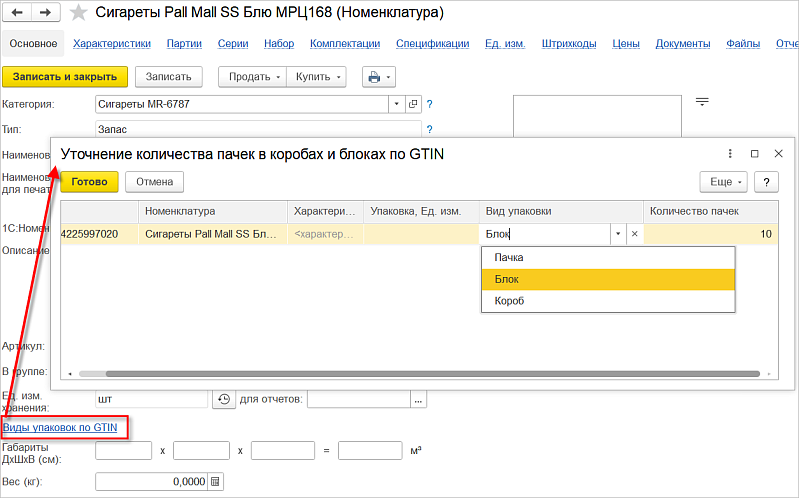Select Короб from packaging list
The width and height of the screenshot is (799, 498).
point(510,301)
